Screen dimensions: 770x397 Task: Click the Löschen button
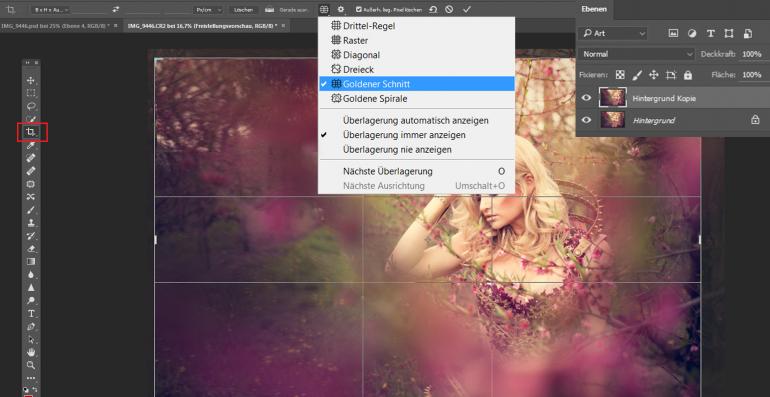pyautogui.click(x=244, y=9)
